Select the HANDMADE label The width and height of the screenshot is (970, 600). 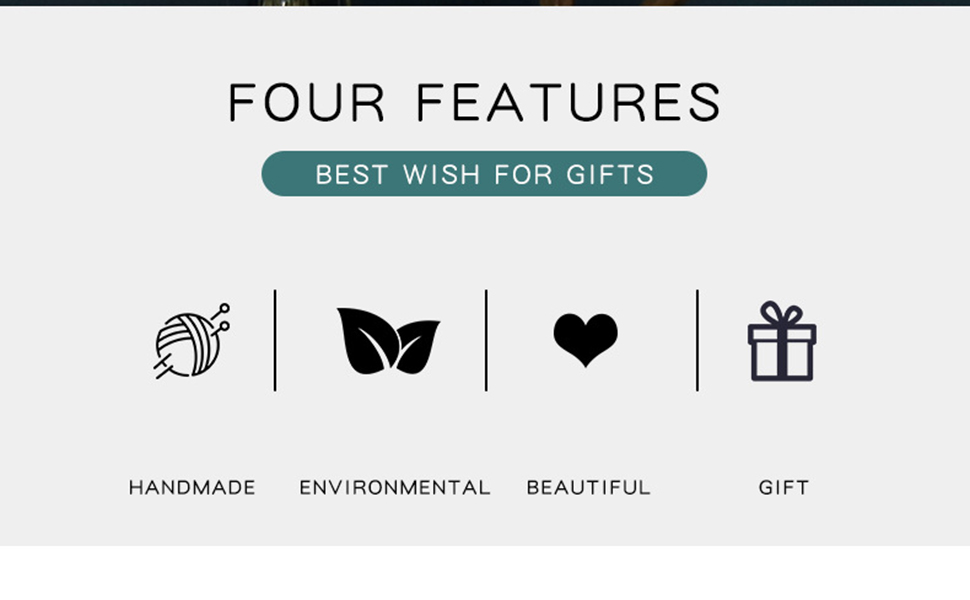click(192, 487)
